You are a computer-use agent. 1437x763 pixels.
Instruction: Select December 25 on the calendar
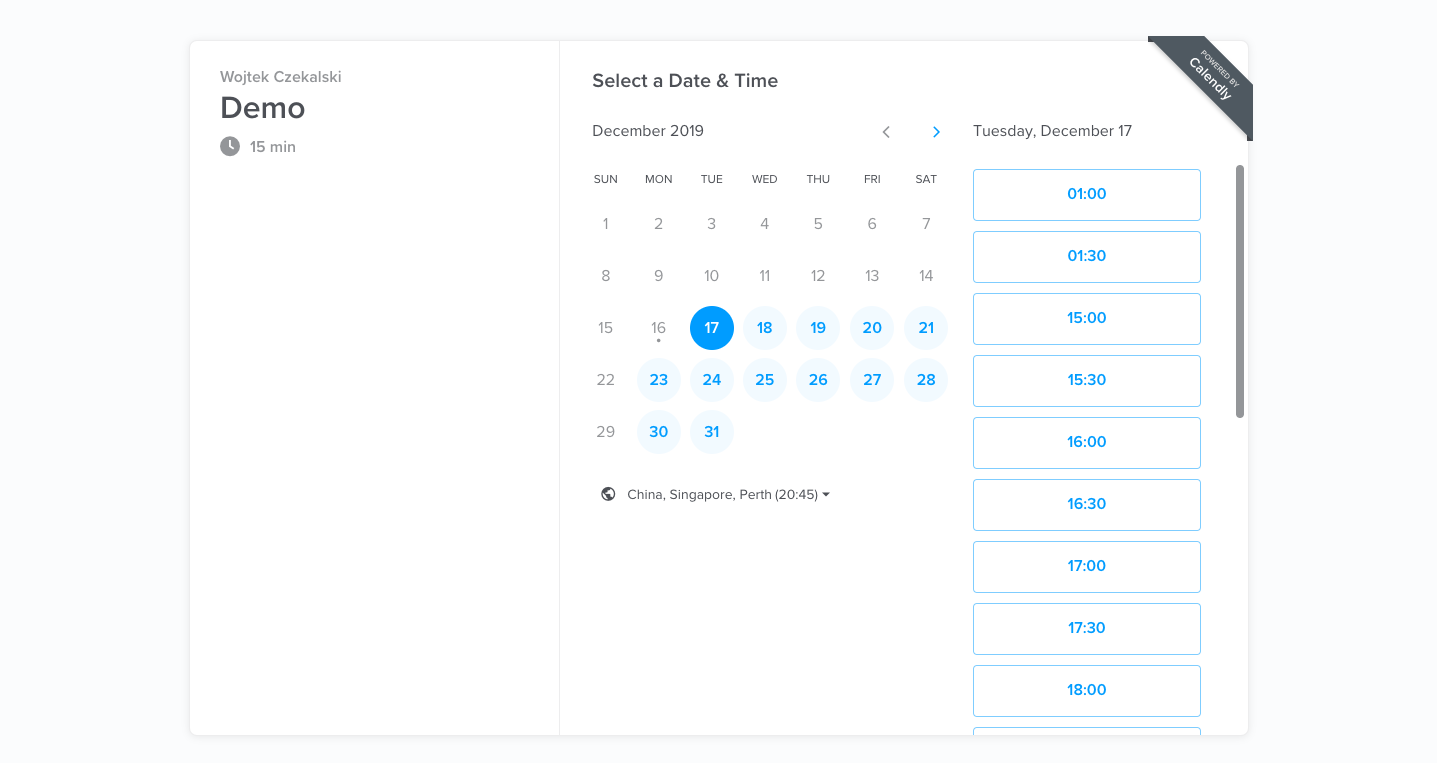point(765,380)
